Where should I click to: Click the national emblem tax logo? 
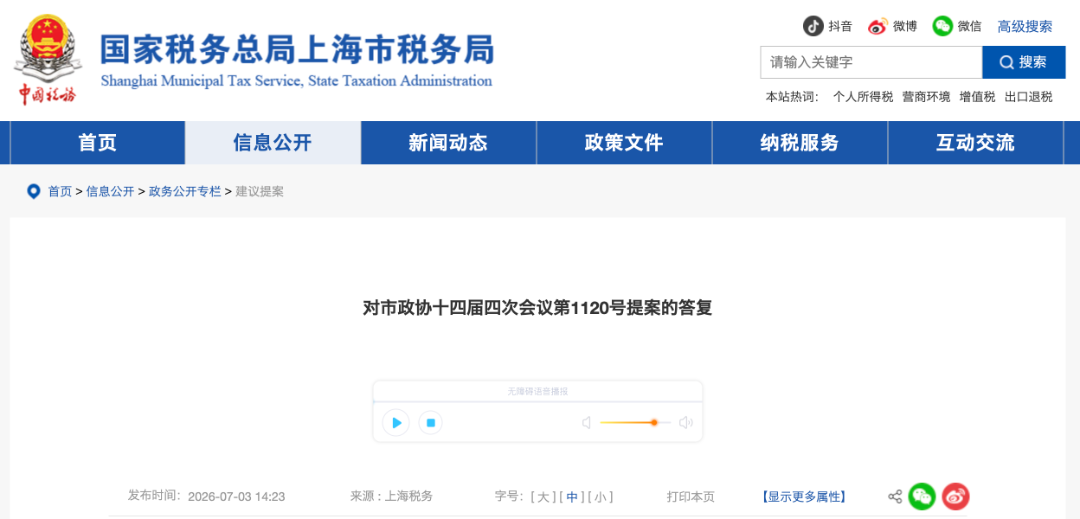click(x=47, y=59)
